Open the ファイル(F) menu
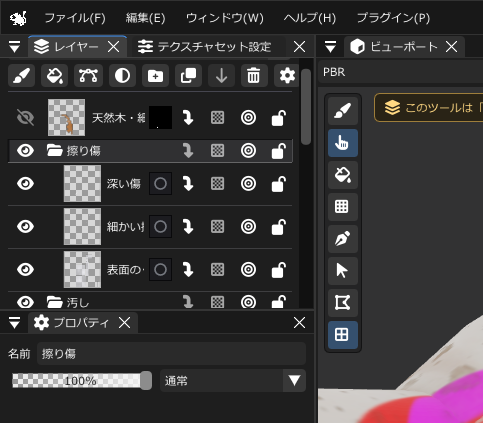Viewport: 483px width, 423px height. (75, 18)
